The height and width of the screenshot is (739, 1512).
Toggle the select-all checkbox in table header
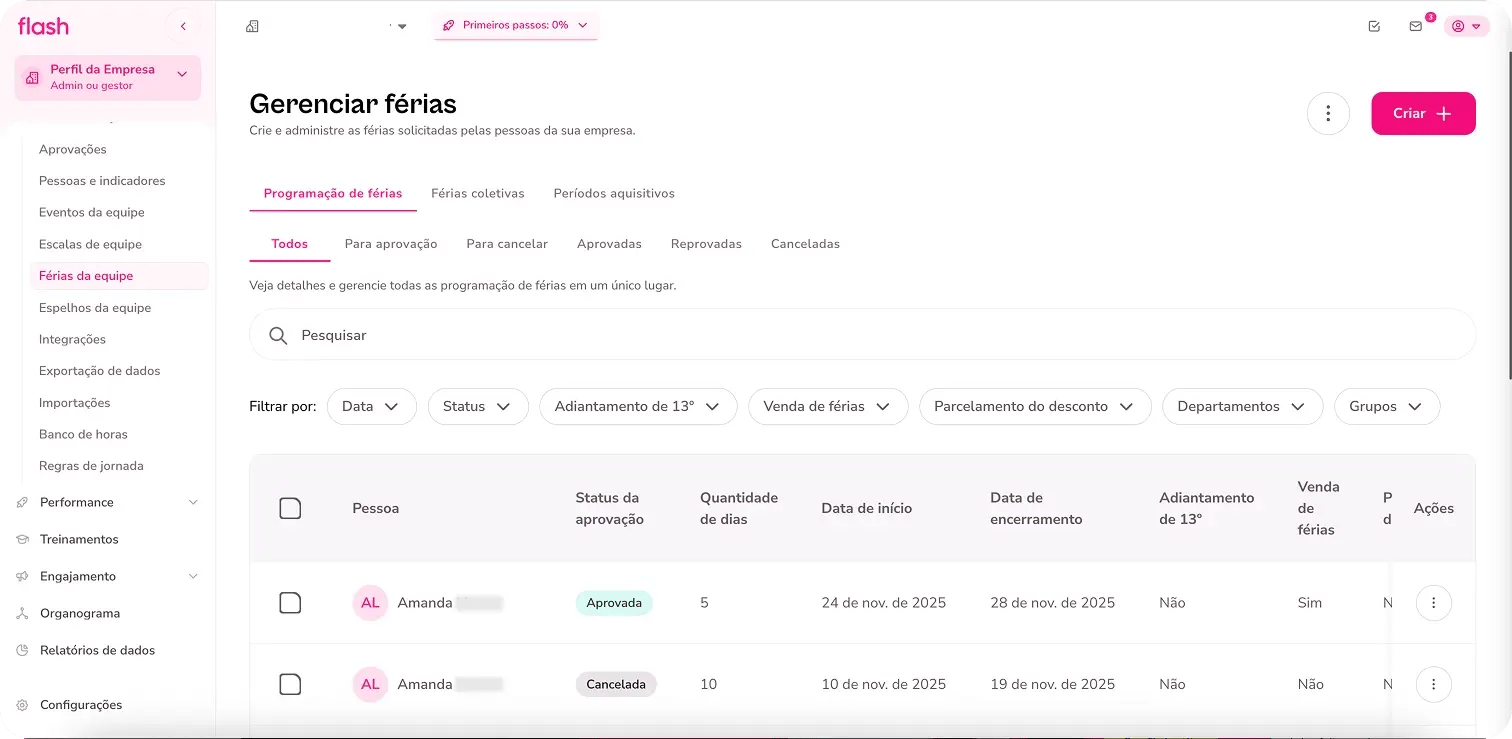[x=290, y=509]
